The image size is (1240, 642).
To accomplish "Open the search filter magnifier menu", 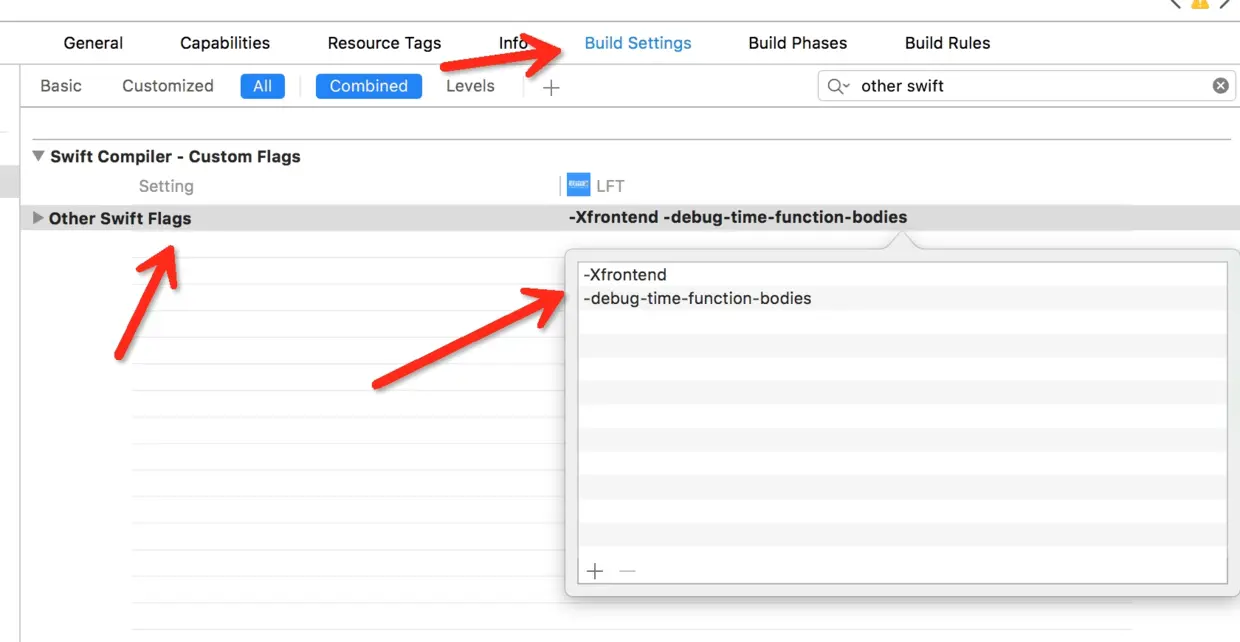I will pos(838,86).
